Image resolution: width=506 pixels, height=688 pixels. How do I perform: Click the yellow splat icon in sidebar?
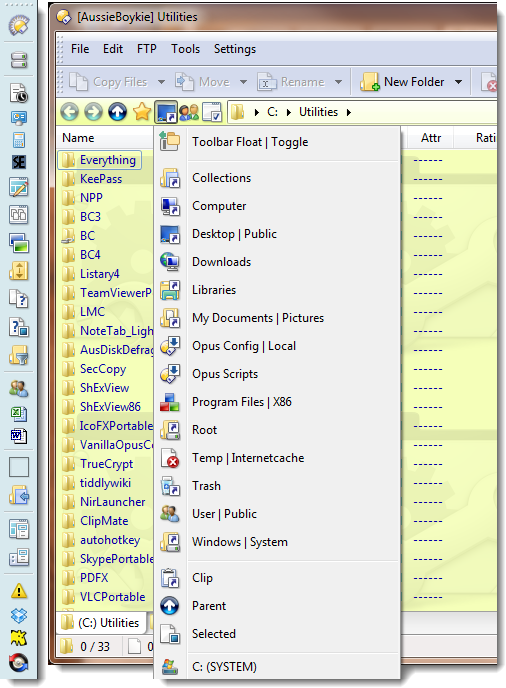[19, 638]
